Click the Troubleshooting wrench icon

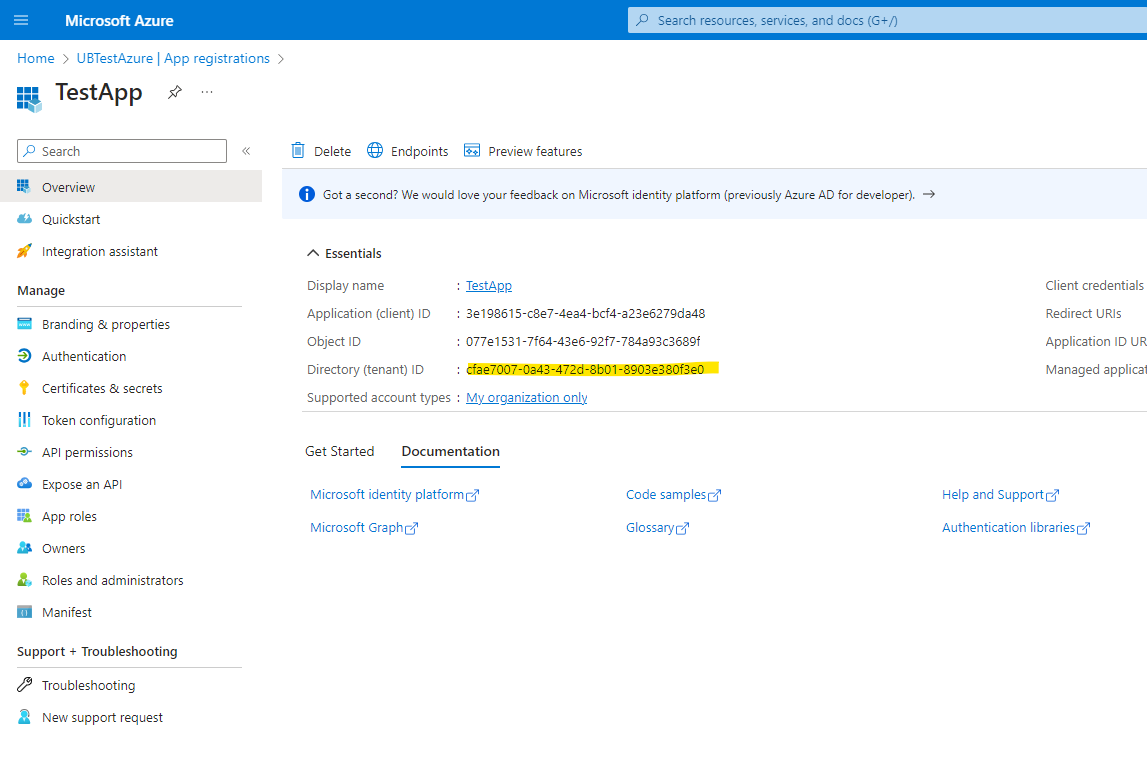[x=24, y=685]
